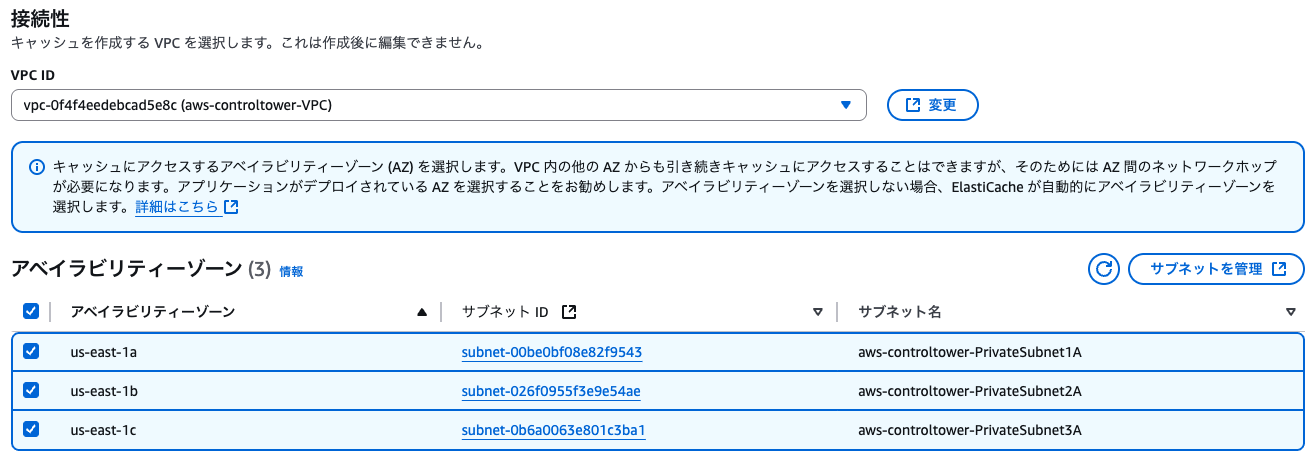Uncheck the us-east-1c row checkbox
This screenshot has height=467, width=1314.
pyautogui.click(x=31, y=429)
